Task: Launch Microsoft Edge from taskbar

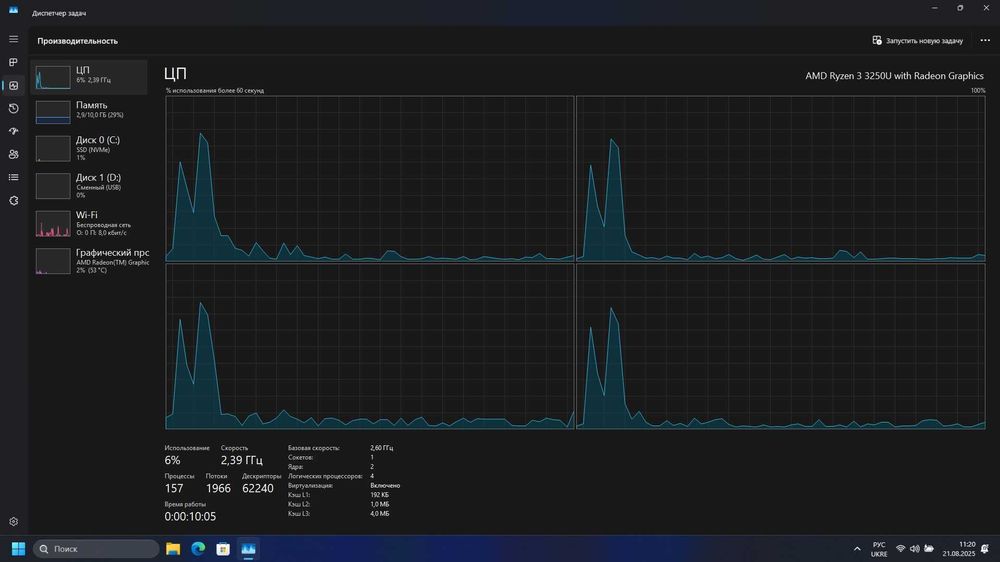Action: click(198, 549)
